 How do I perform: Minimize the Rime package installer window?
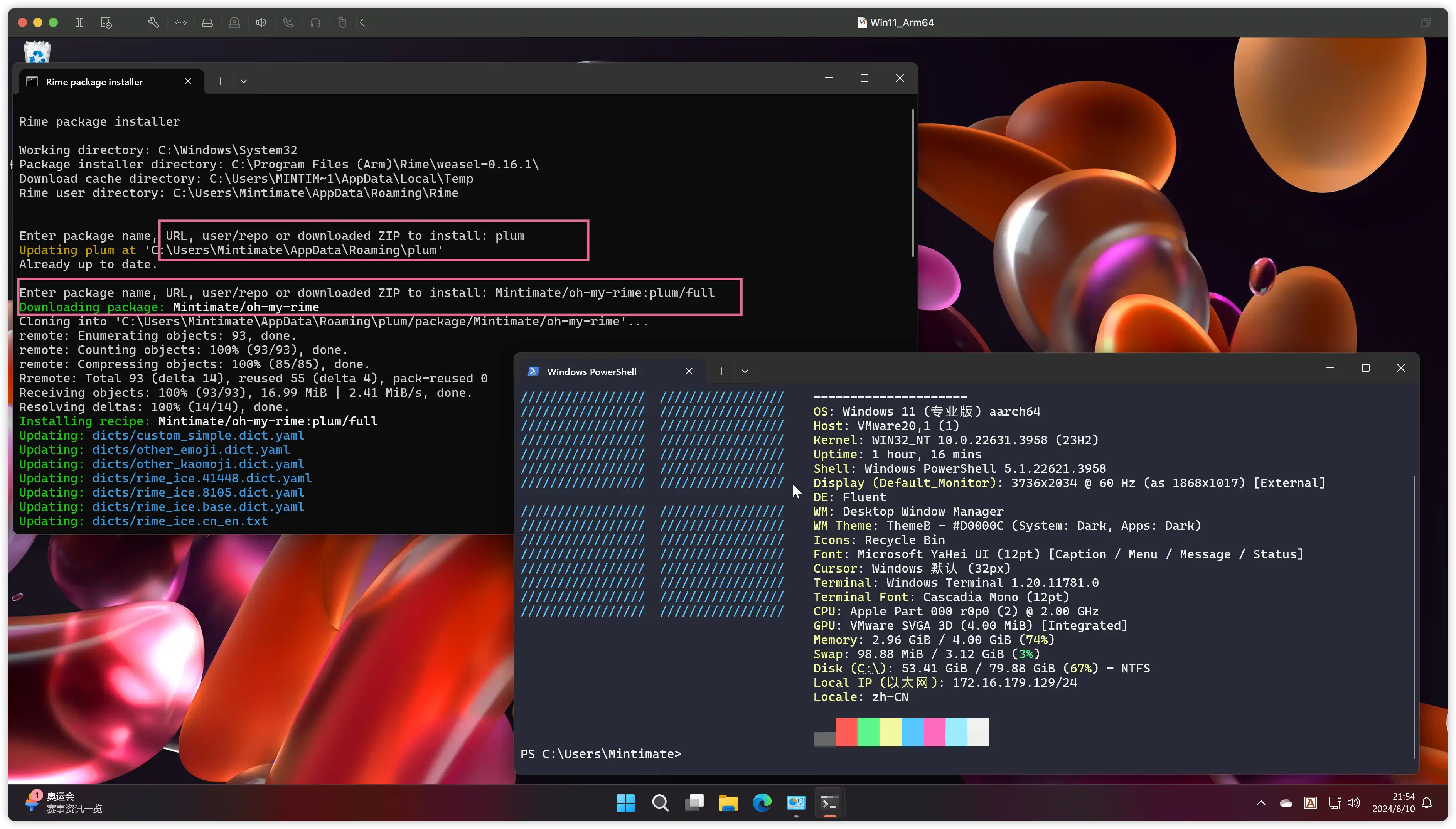pyautogui.click(x=829, y=78)
